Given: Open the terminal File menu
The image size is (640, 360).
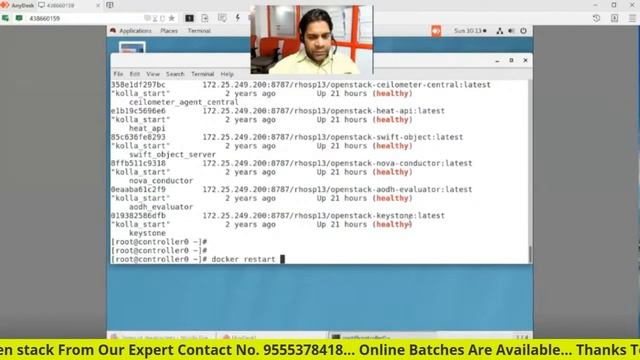Looking at the screenshot, I should pyautogui.click(x=118, y=74).
